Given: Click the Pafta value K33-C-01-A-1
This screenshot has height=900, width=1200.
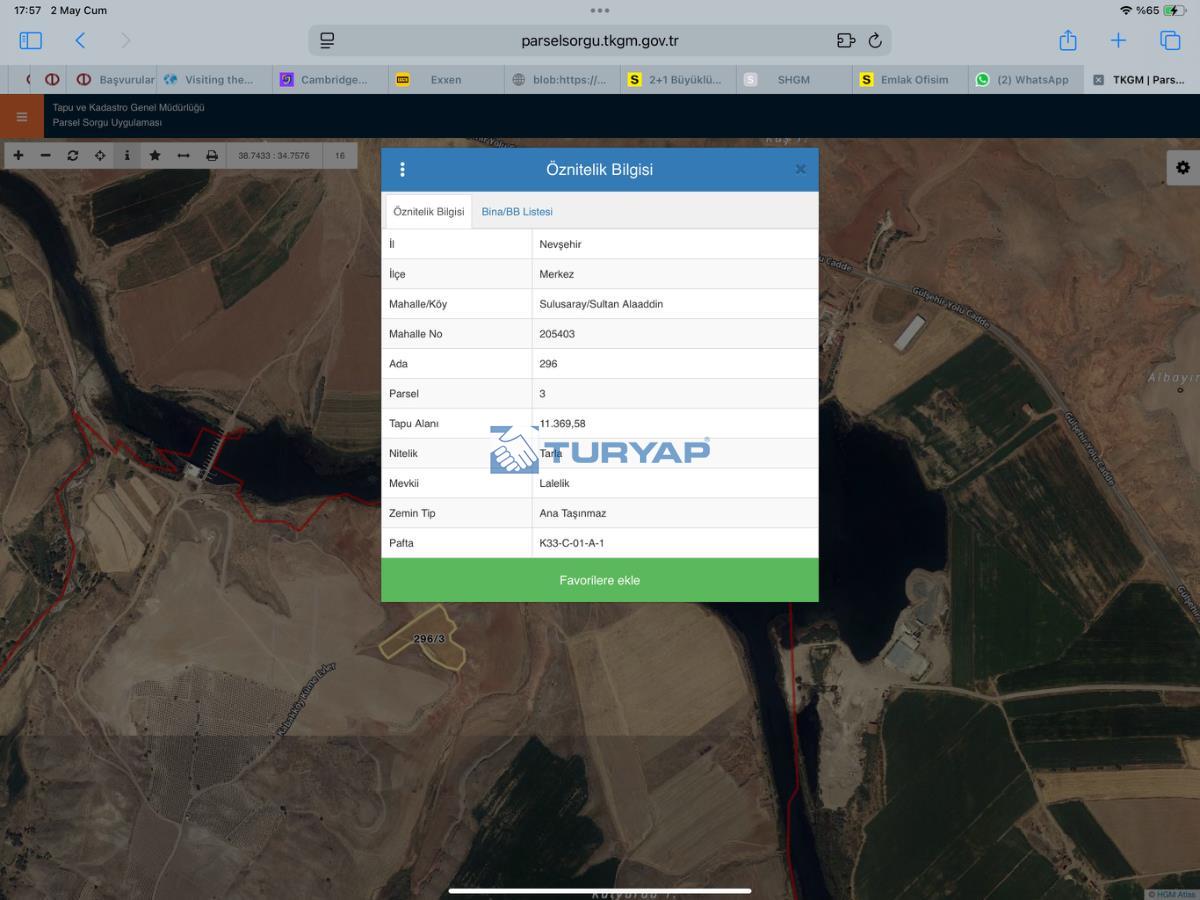Looking at the screenshot, I should (572, 544).
